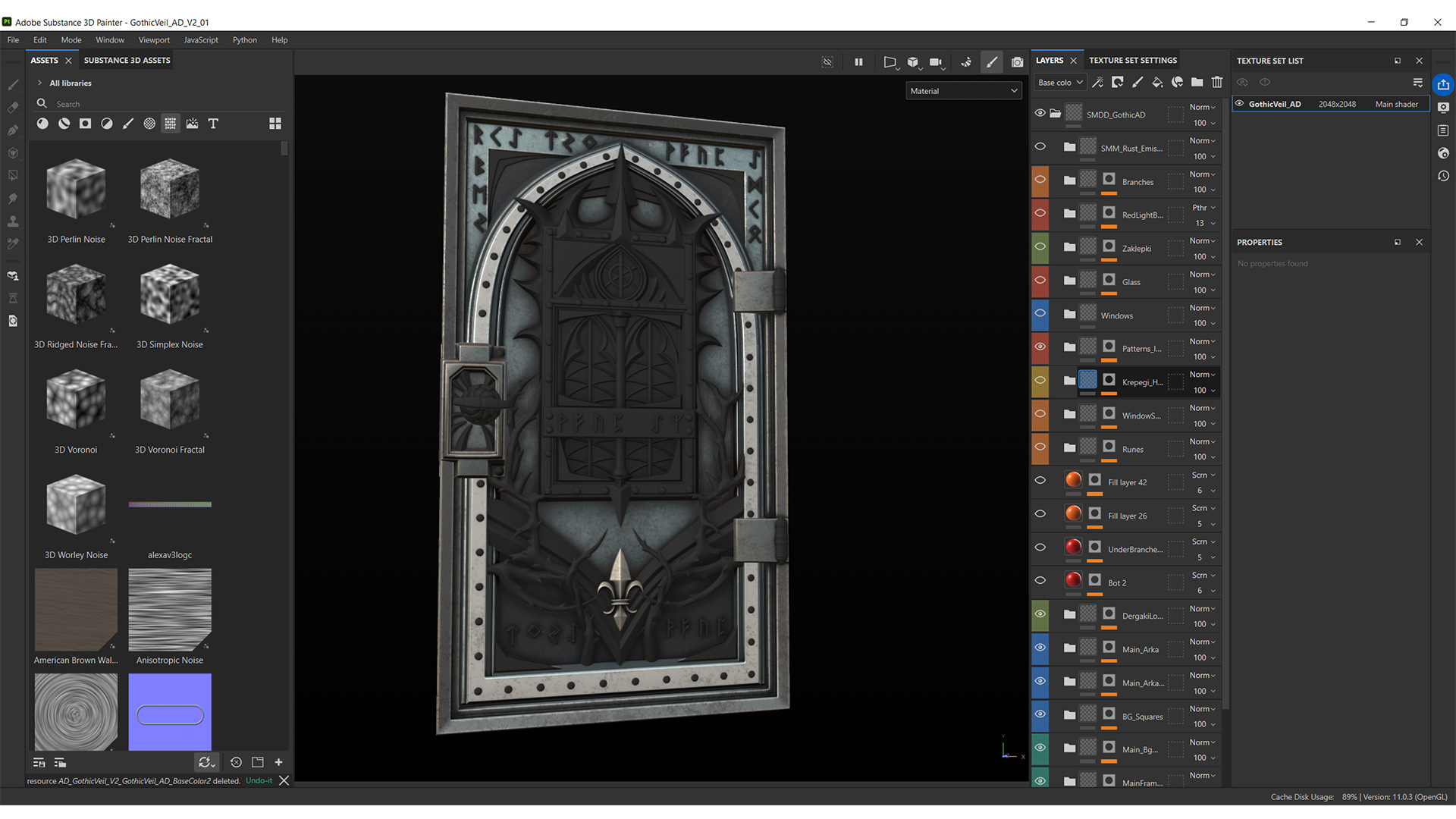Select the Krepegi_H layer blue swatch thumbnail
Viewport: 1456px width, 819px height.
coord(1087,380)
